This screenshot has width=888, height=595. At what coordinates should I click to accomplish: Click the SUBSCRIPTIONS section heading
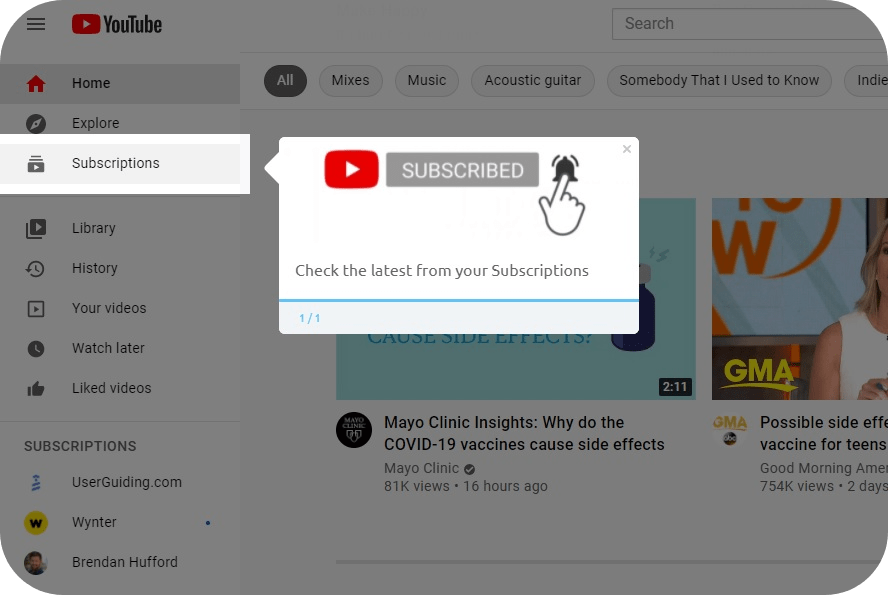click(80, 447)
